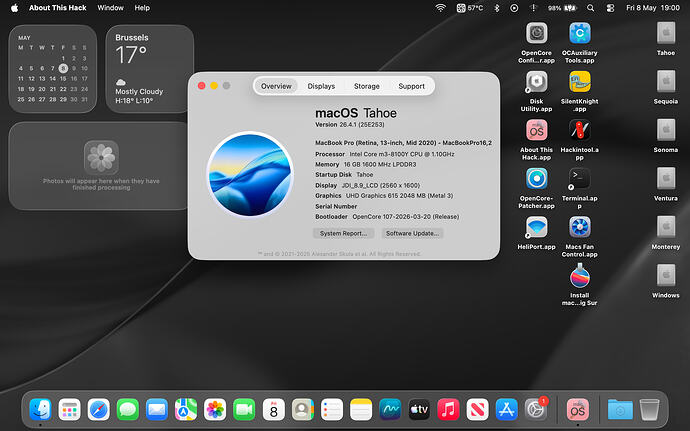
Task: Select the Ventura drive on desktop
Action: point(666,179)
